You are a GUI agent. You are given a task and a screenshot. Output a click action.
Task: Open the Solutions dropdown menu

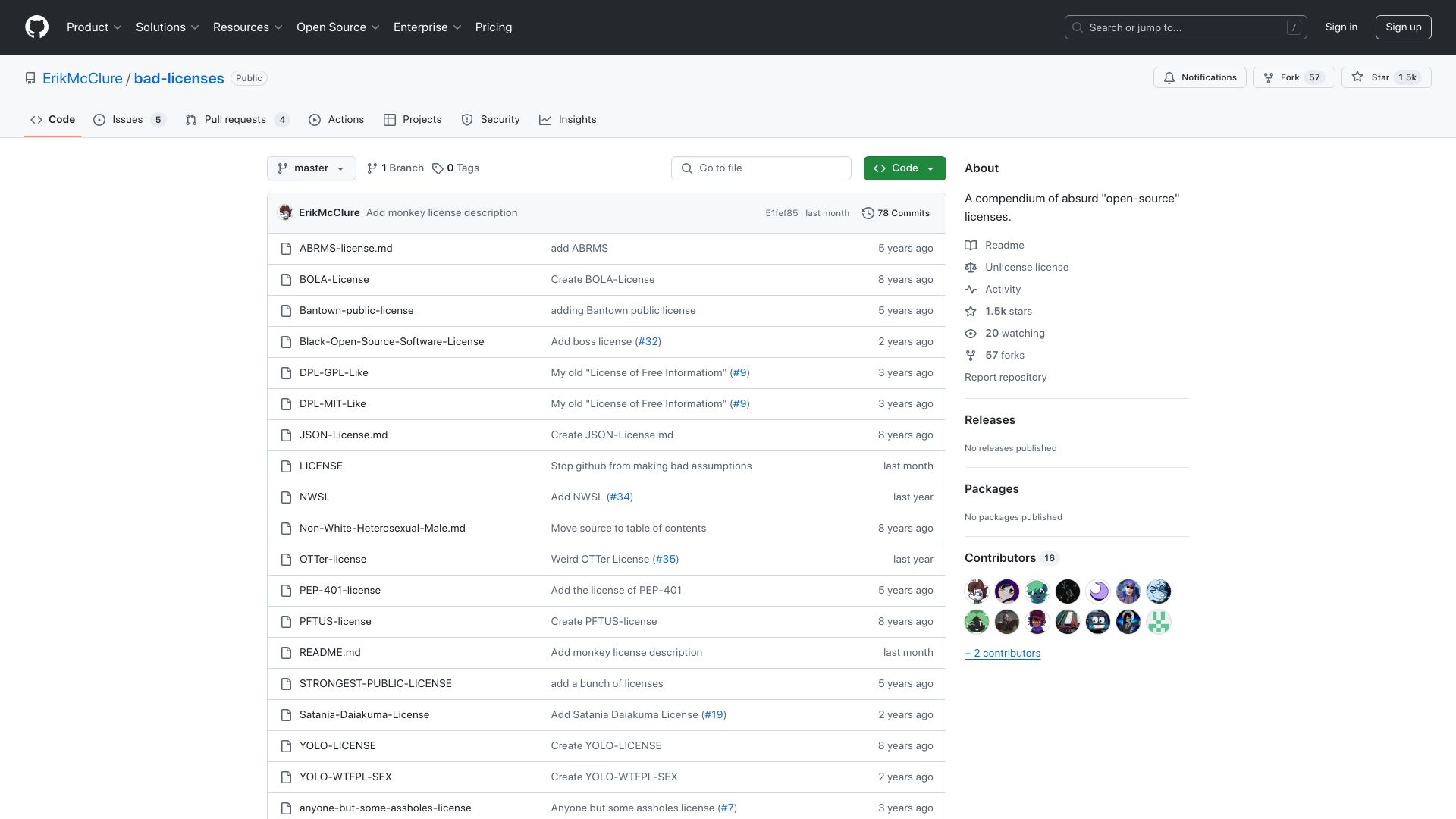tap(168, 27)
